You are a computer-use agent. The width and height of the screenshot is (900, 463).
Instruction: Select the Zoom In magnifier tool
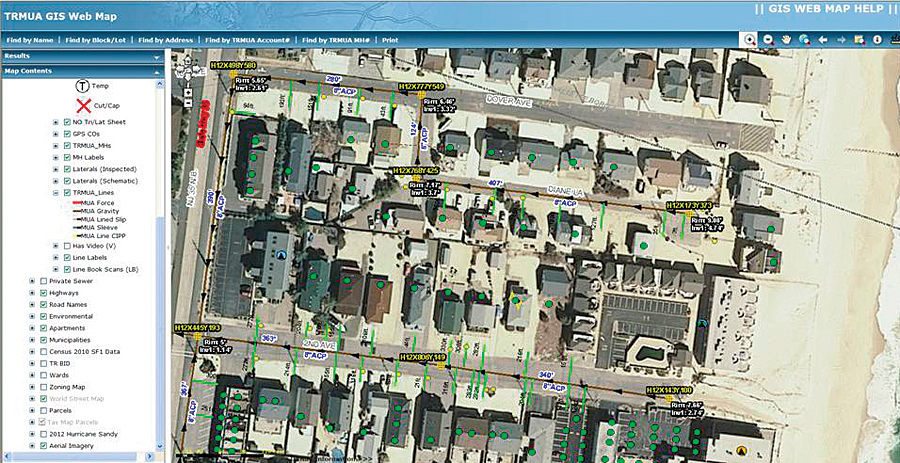[750, 40]
